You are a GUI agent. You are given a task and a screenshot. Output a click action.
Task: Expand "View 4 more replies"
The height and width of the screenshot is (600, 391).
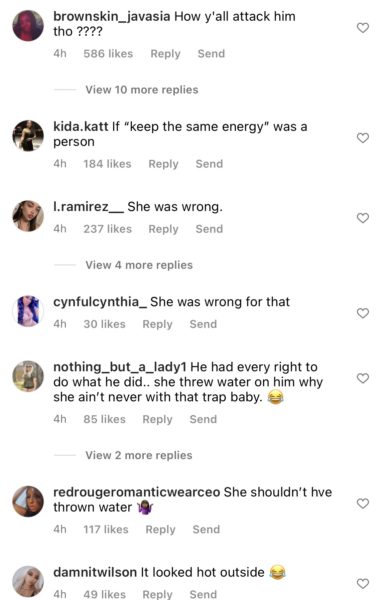pyautogui.click(x=139, y=265)
